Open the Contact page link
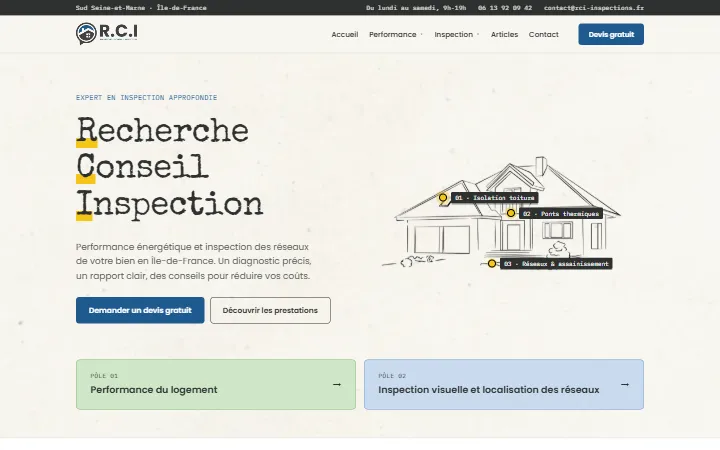Viewport: 720px width, 450px height. [x=544, y=34]
